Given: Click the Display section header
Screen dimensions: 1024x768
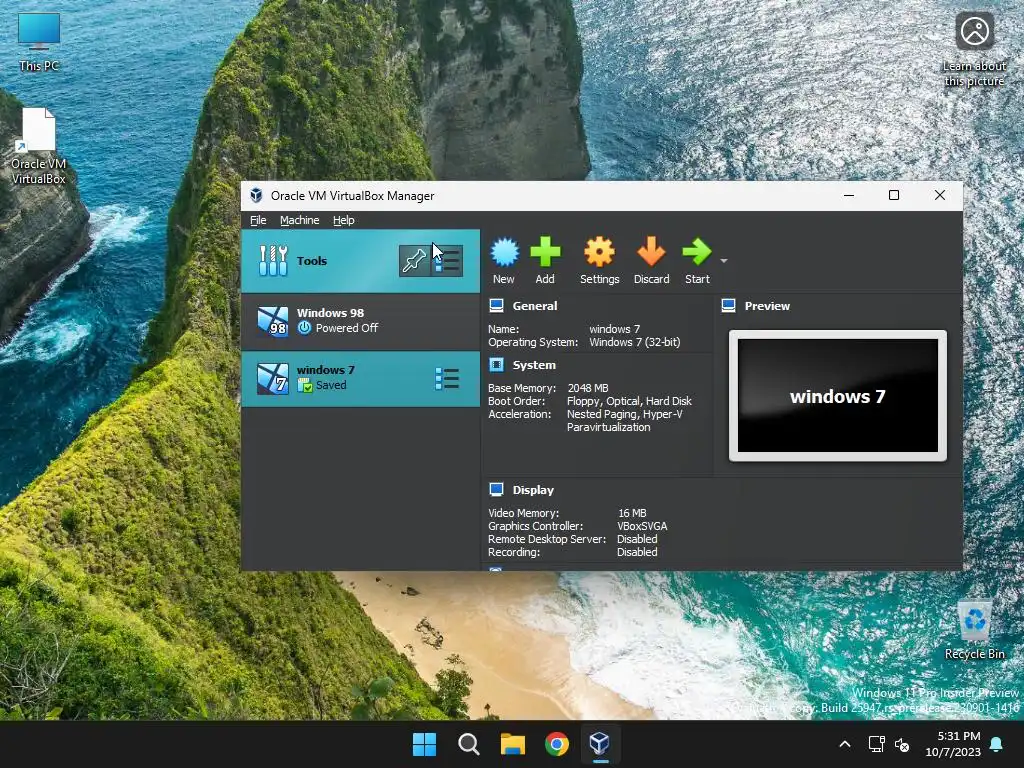Looking at the screenshot, I should click(533, 490).
